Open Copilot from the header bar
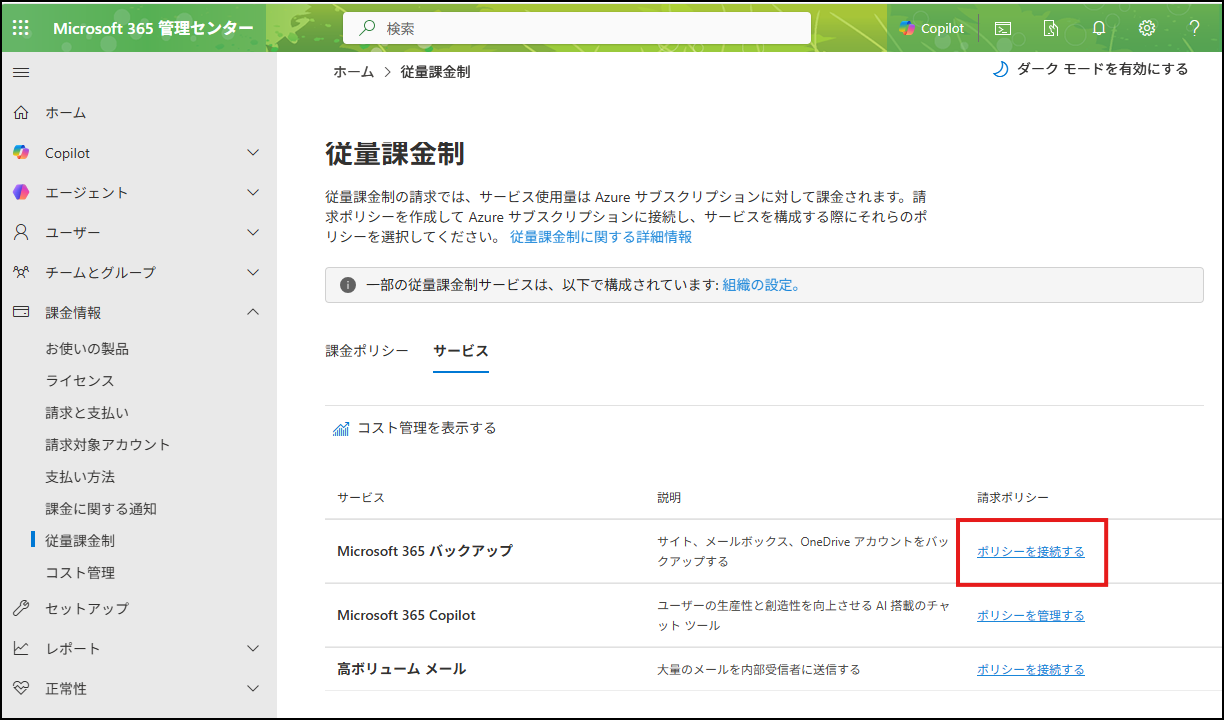Image resolution: width=1224 pixels, height=720 pixels. pyautogui.click(x=931, y=28)
